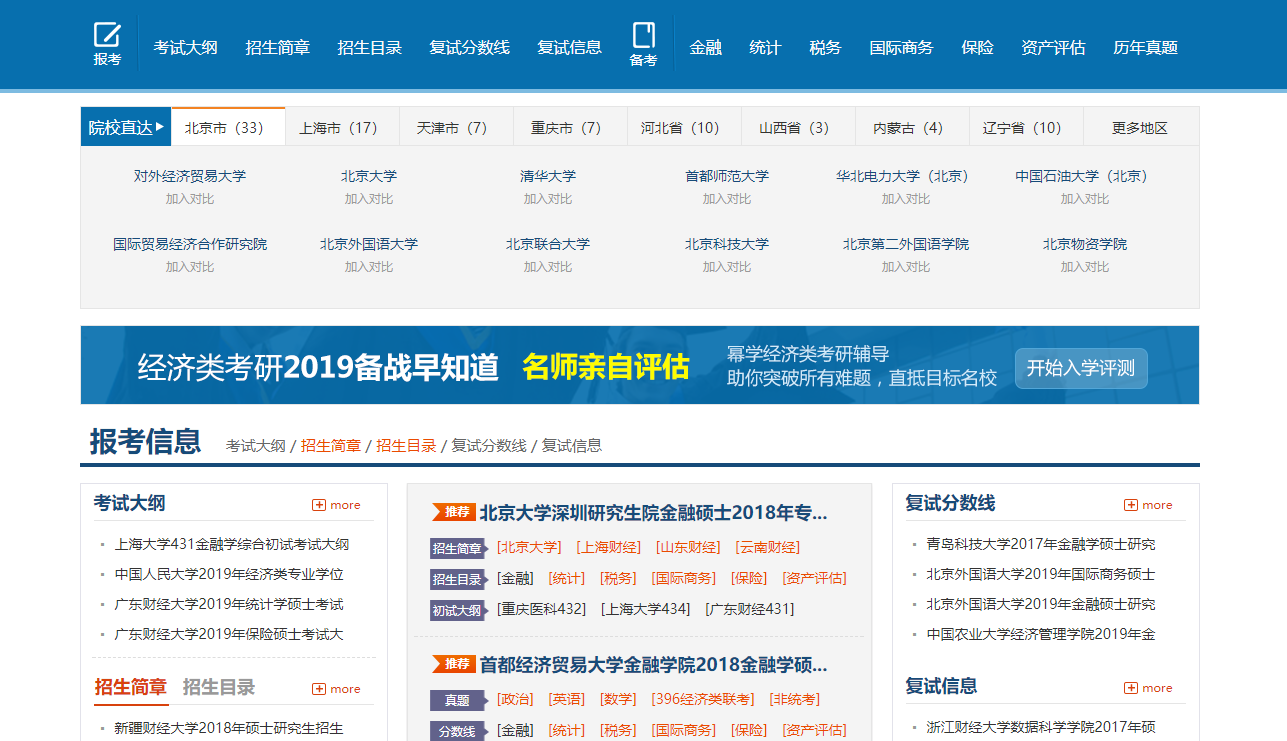This screenshot has width=1287, height=741.
Task: Add 首都师范大学 to comparison via 加入对比
Action: click(727, 199)
